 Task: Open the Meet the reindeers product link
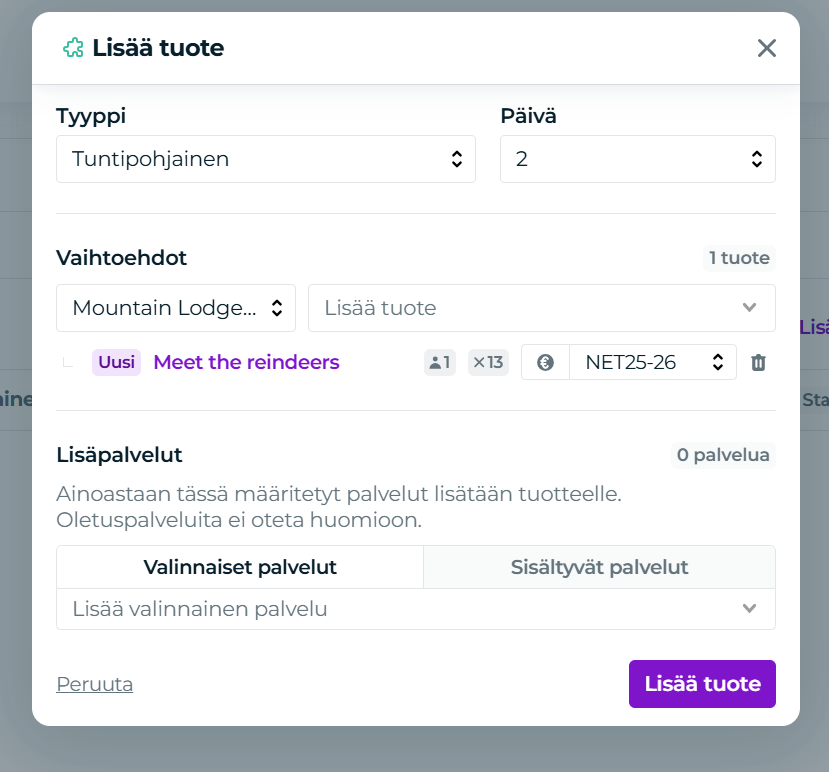click(x=246, y=362)
